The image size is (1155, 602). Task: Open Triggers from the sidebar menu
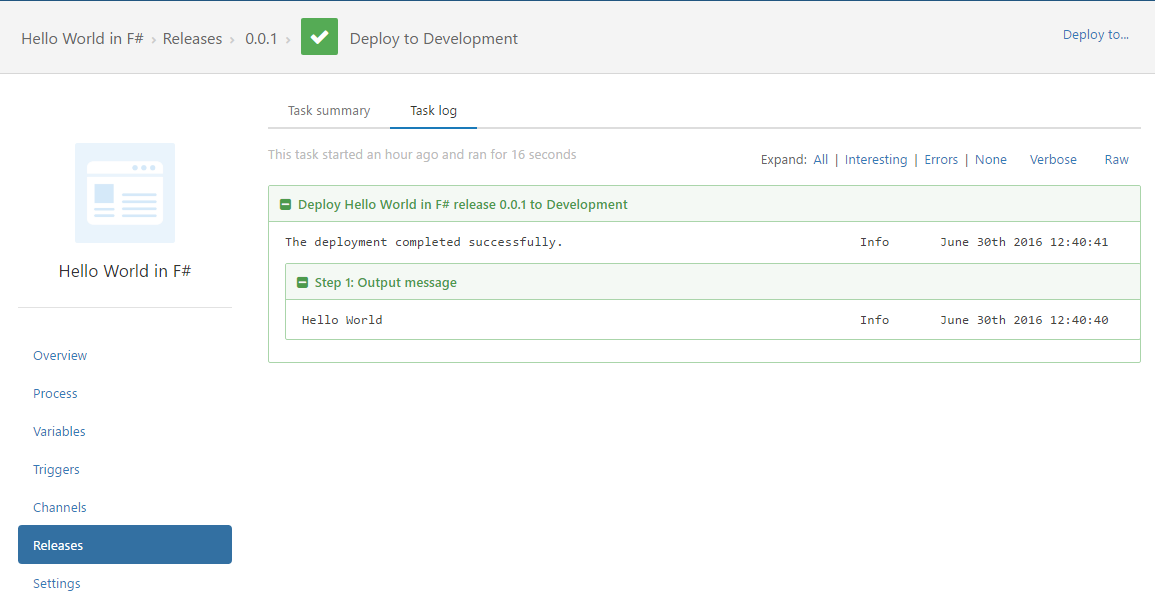click(56, 470)
